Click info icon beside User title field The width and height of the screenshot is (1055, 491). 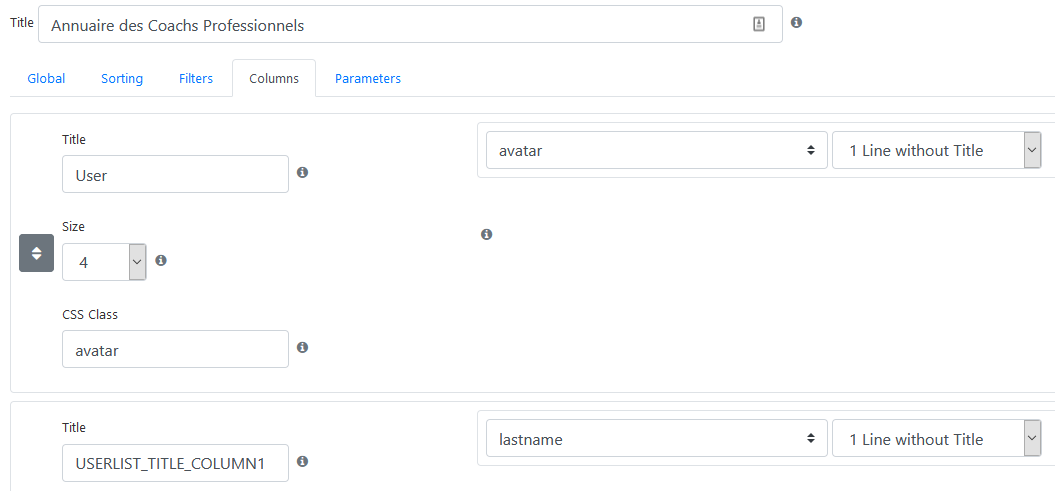[x=303, y=173]
